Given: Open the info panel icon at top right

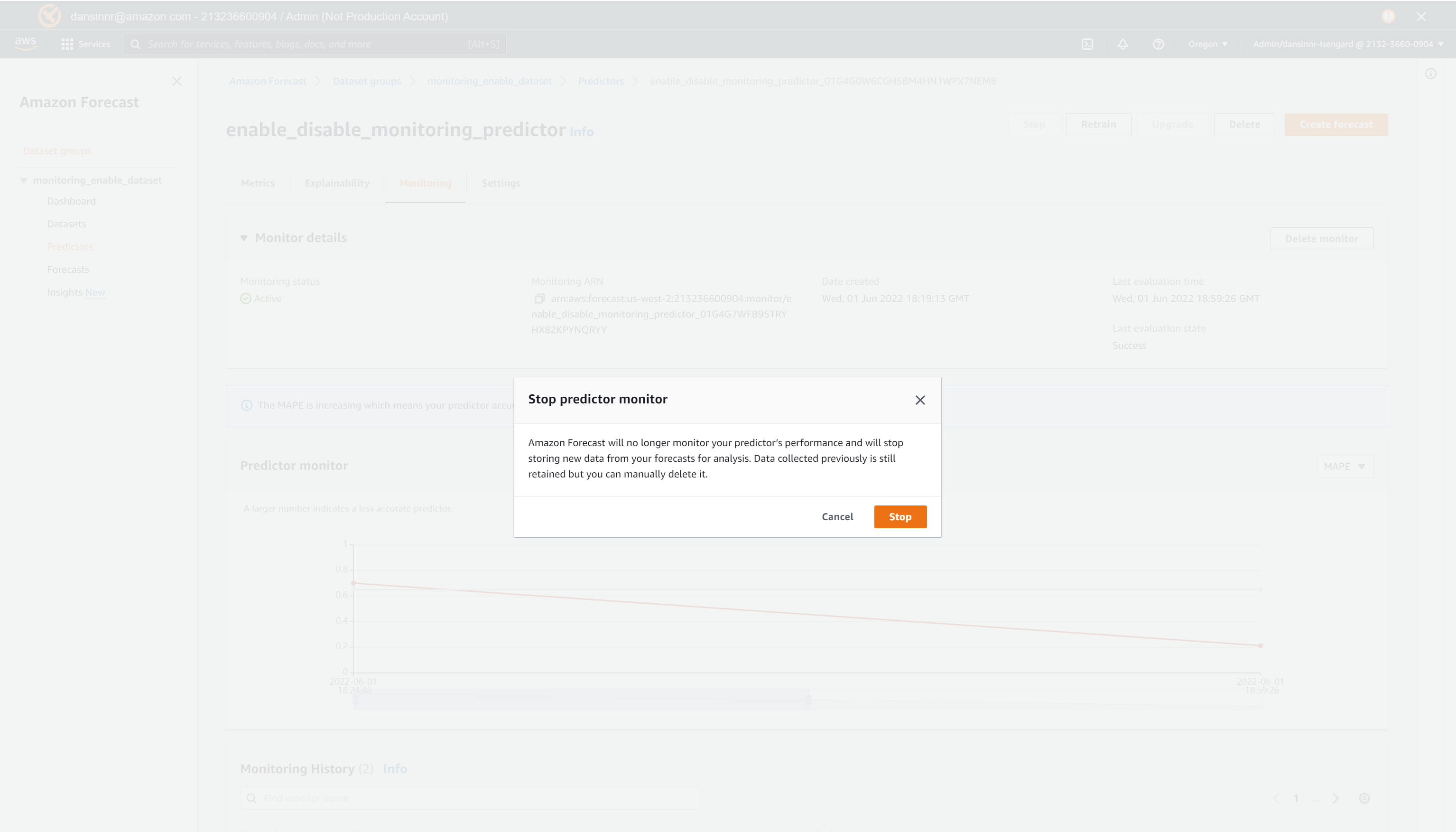Looking at the screenshot, I should pos(1430,74).
